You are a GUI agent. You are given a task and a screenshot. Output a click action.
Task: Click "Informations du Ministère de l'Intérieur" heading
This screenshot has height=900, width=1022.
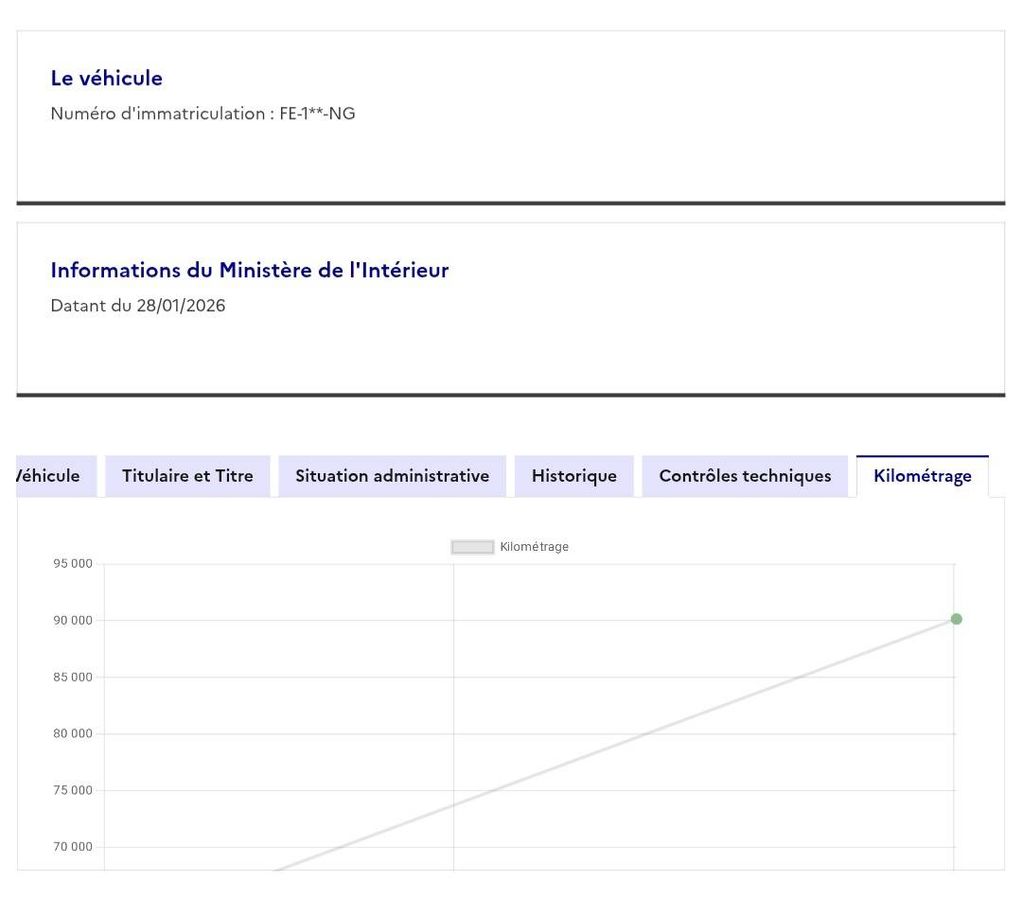point(249,270)
